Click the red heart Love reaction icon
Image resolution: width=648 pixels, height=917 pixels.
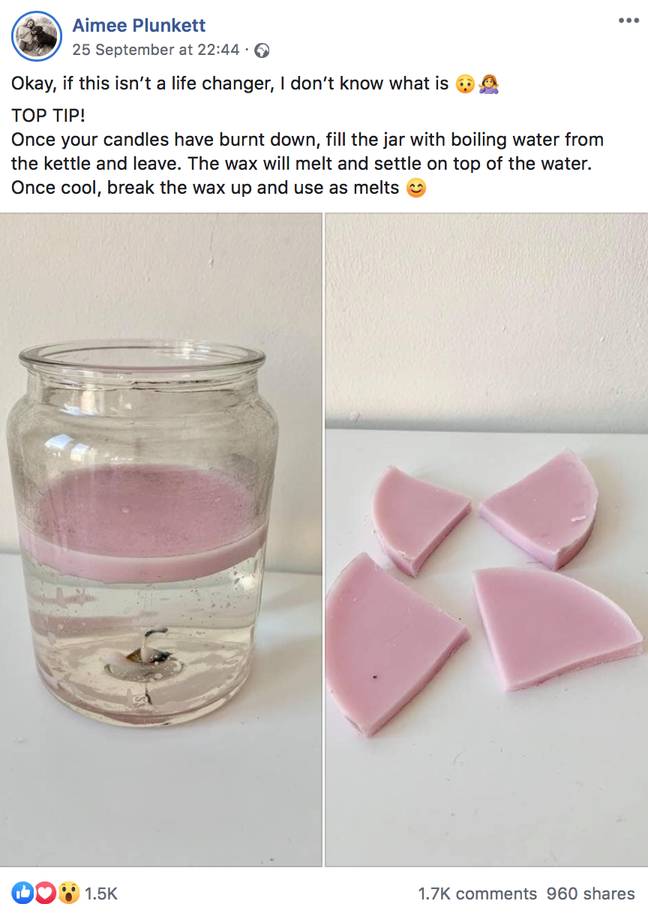coord(44,893)
